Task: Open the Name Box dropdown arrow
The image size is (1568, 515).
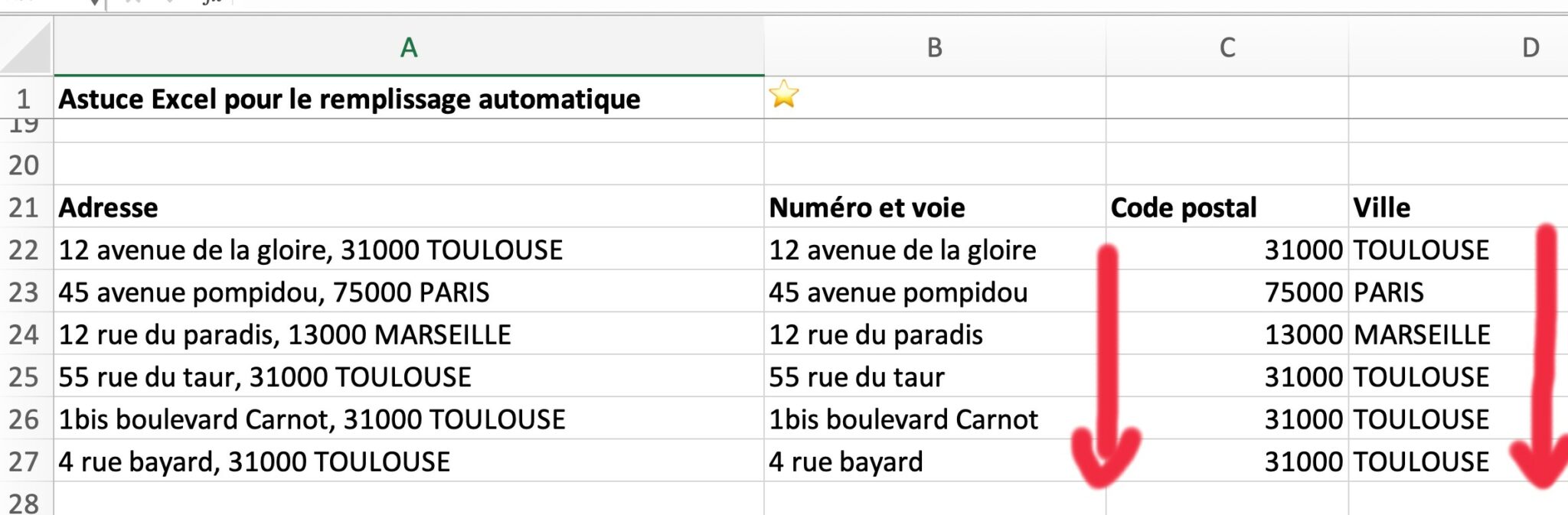Action: point(94,3)
